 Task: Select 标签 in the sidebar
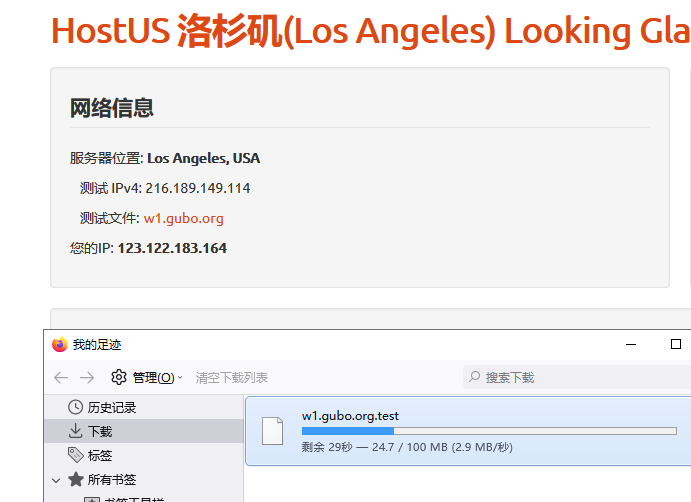144,455
